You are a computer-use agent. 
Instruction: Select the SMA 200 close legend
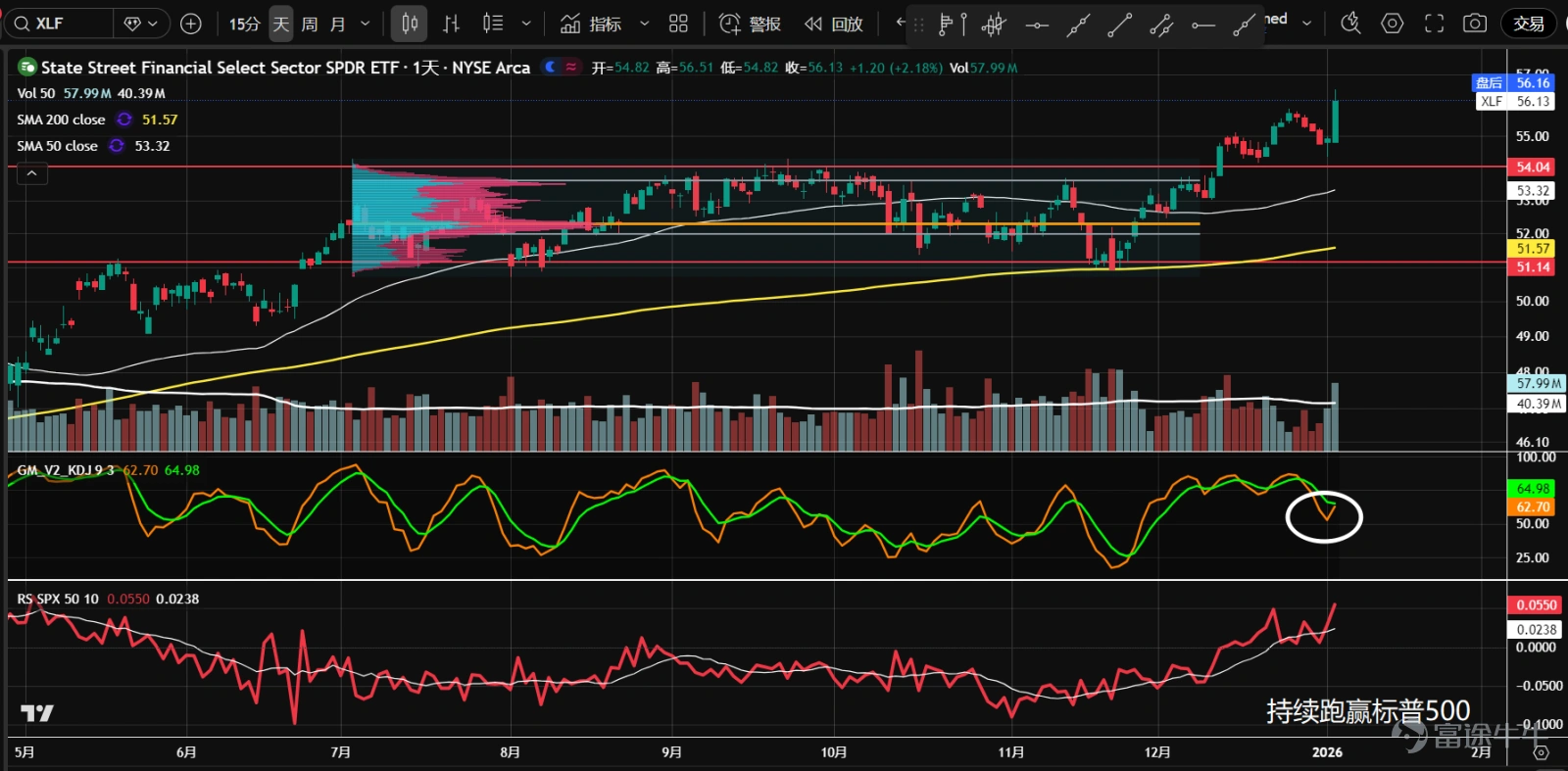pos(61,120)
